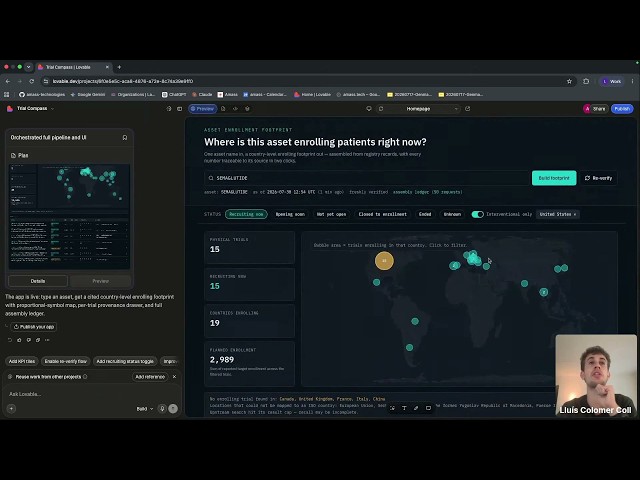Choose the Enable re-verify flow suggestion
The height and width of the screenshot is (480, 640).
pyautogui.click(x=66, y=361)
